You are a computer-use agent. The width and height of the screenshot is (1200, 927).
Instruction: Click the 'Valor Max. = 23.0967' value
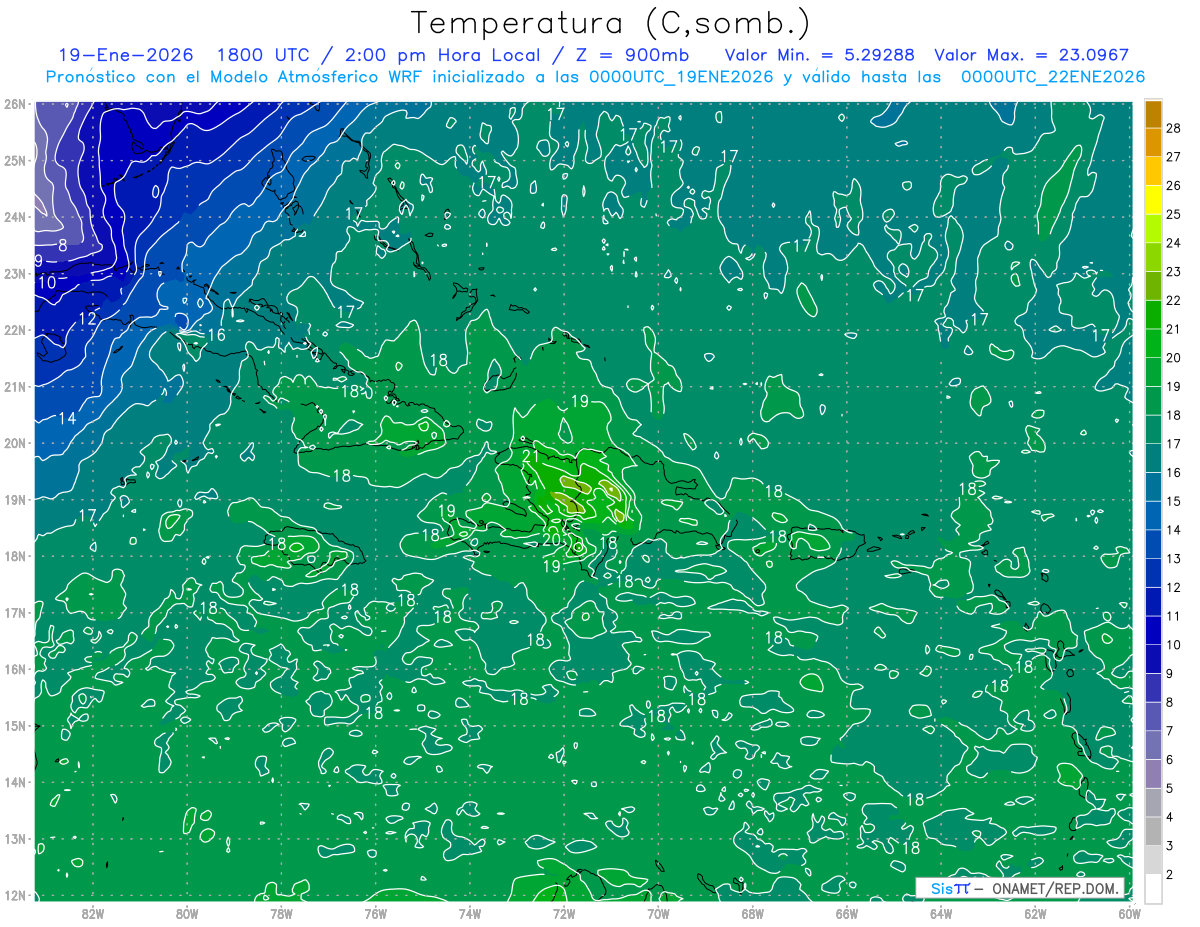tap(1031, 56)
